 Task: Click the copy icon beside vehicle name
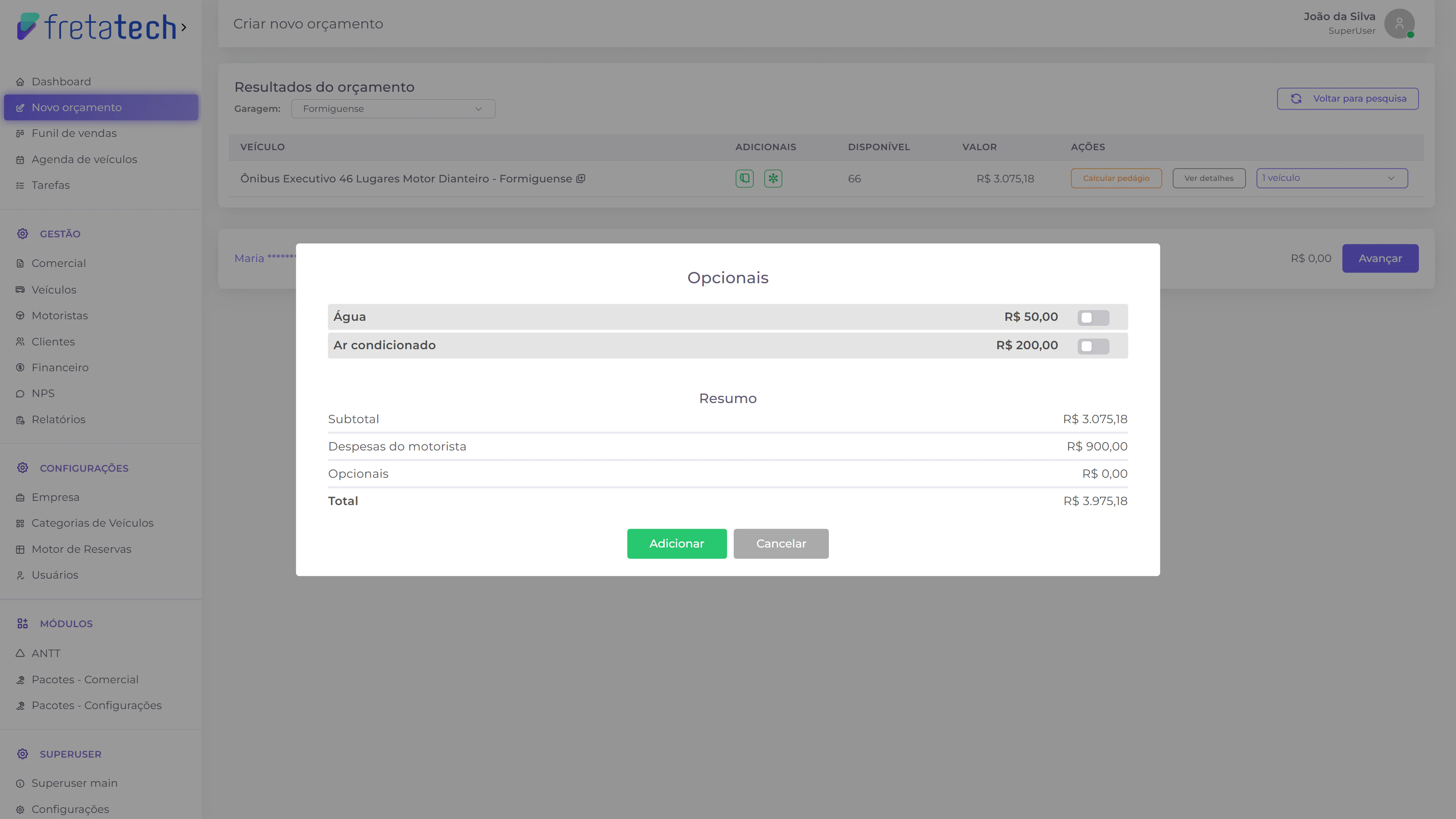(581, 179)
